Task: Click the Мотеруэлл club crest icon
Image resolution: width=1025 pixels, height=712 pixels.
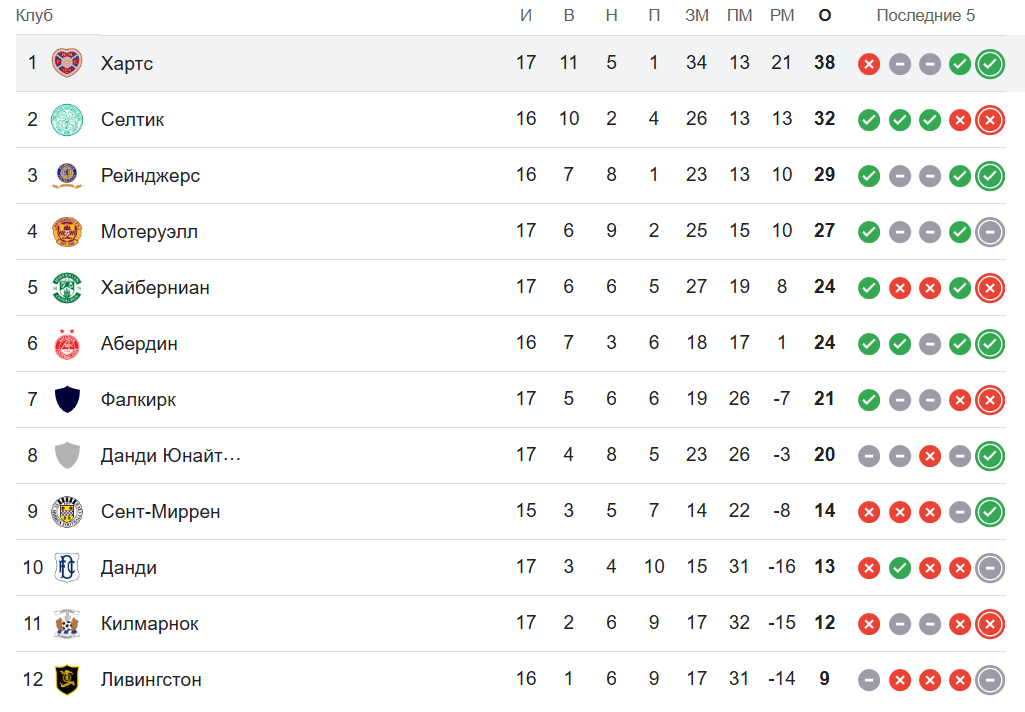Action: tap(67, 231)
